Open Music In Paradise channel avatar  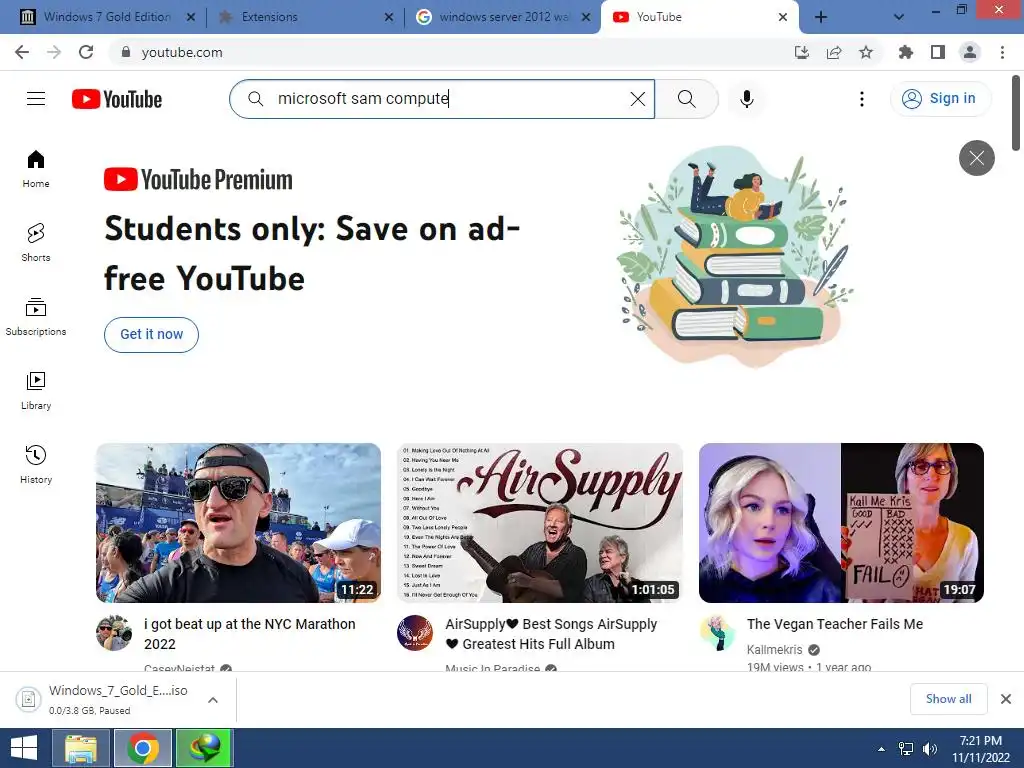tap(415, 633)
